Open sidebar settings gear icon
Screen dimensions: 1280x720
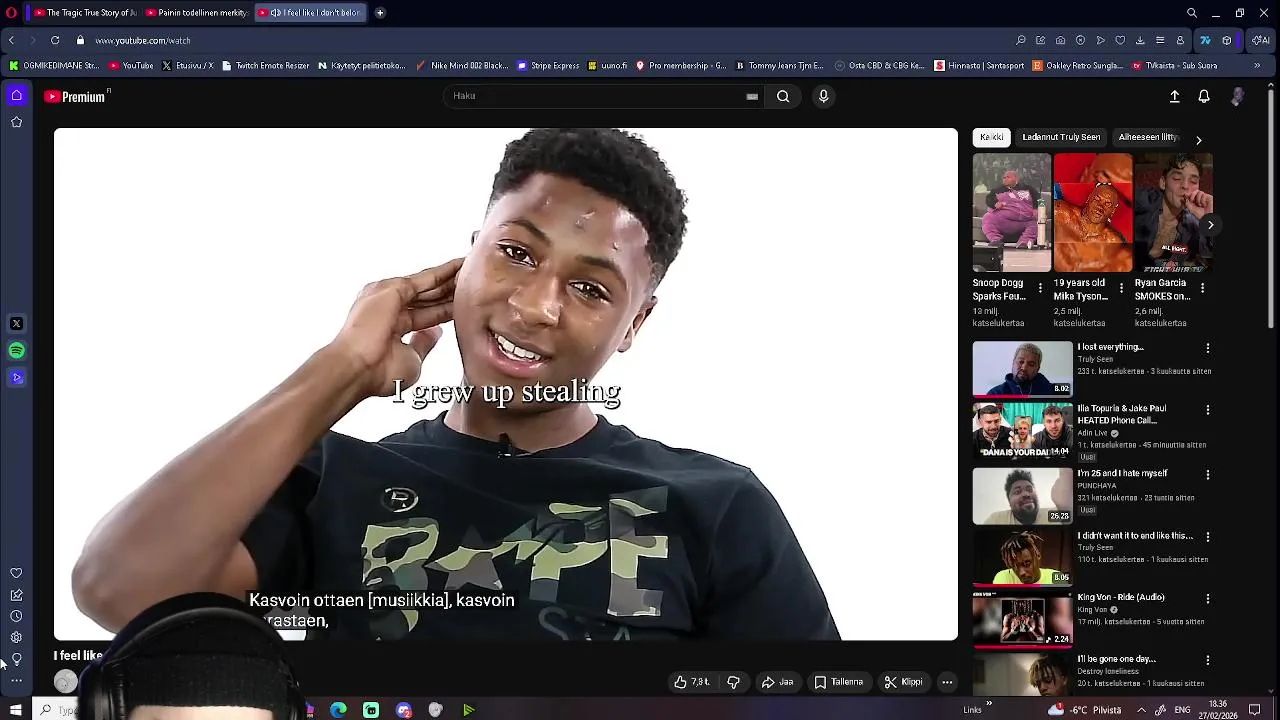pos(16,637)
